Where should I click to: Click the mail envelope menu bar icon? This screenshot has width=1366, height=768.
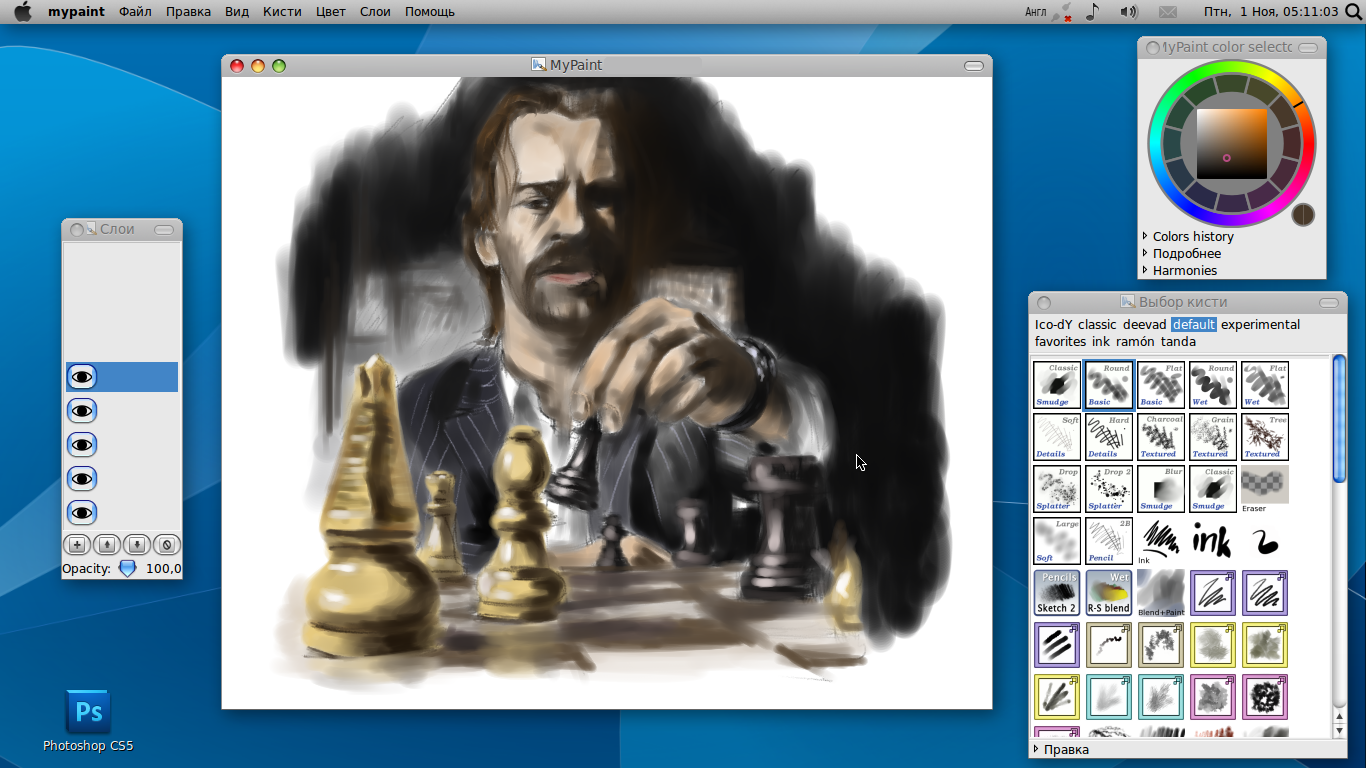coord(1167,12)
